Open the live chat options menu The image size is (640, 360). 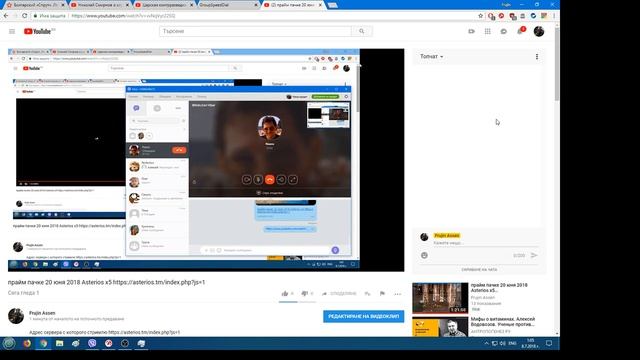[537, 57]
